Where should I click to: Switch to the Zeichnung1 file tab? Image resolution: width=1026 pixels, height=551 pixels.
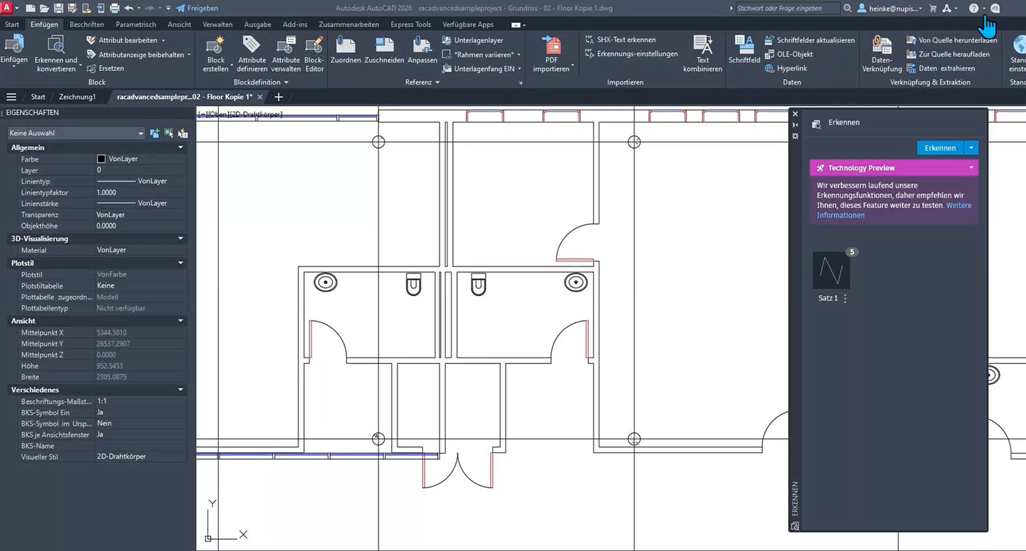(x=77, y=97)
